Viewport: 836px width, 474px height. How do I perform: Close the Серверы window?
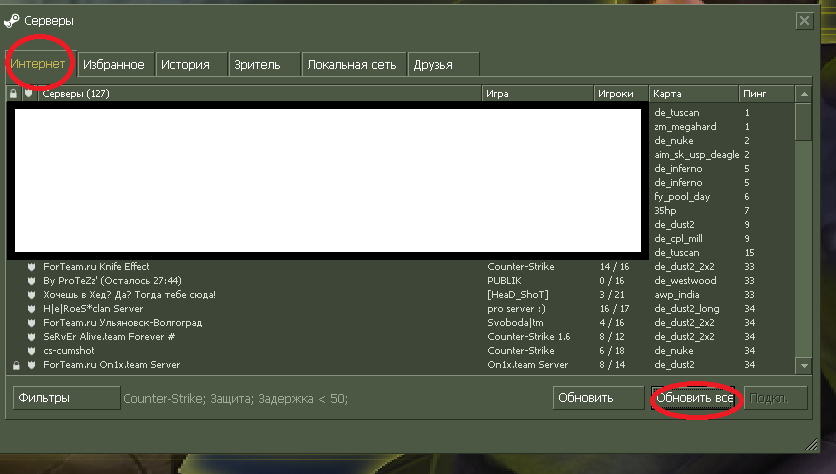[804, 21]
